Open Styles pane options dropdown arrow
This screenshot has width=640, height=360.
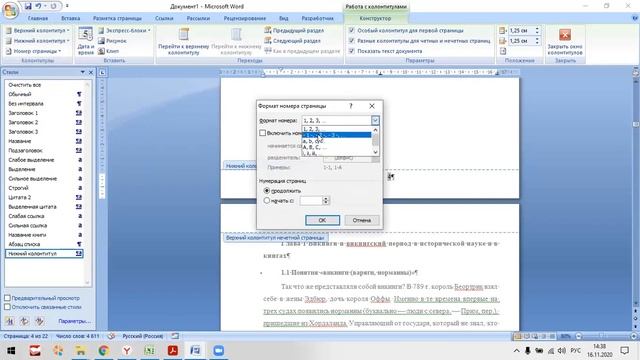click(x=82, y=72)
